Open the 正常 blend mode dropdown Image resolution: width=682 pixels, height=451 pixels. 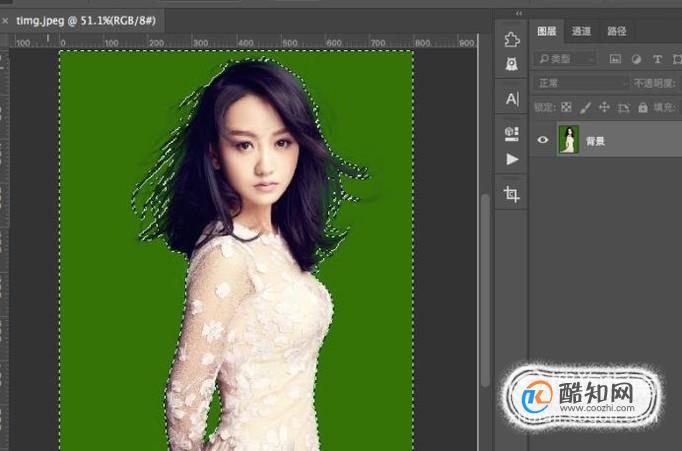pos(580,83)
